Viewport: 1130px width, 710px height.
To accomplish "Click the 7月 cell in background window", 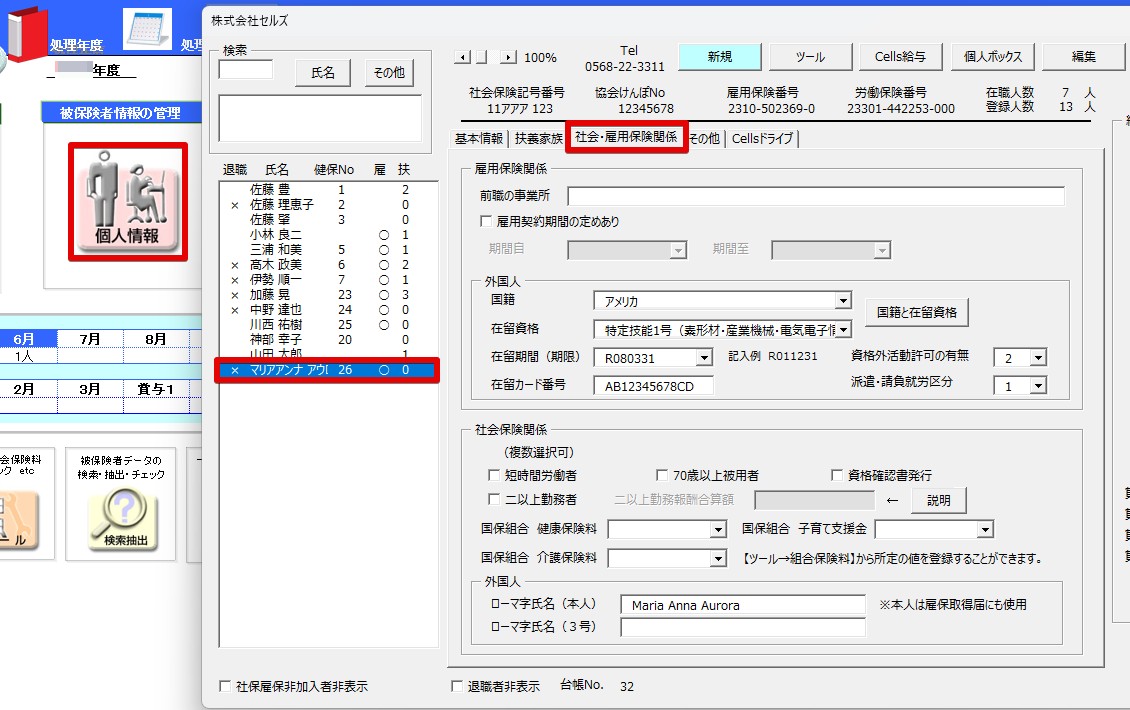I will 90,339.
